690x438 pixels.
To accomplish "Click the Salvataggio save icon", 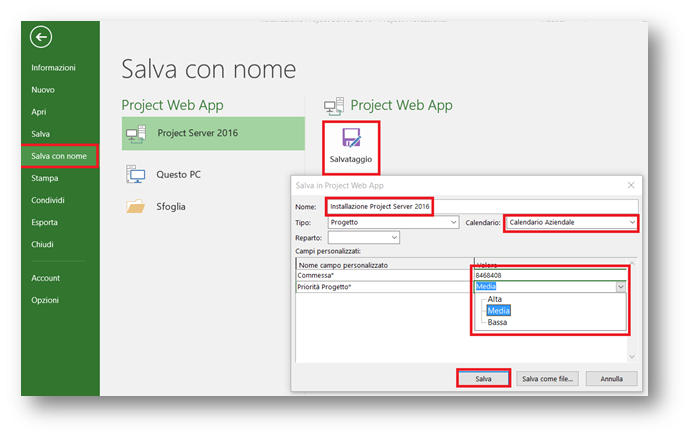I will (351, 138).
